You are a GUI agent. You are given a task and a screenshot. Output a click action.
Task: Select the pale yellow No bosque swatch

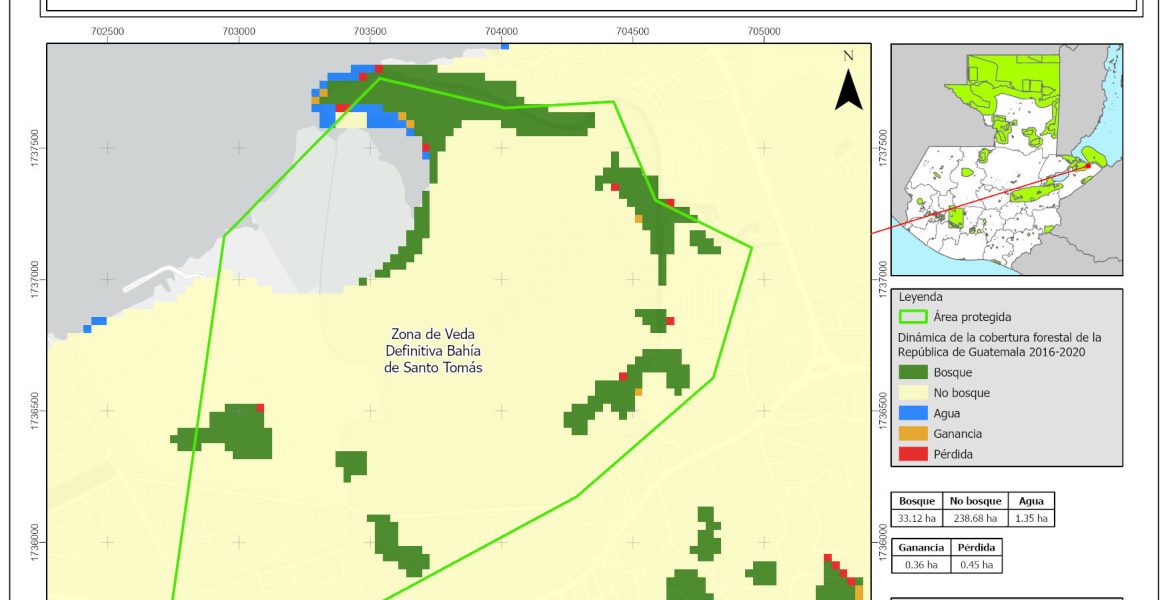pyautogui.click(x=911, y=393)
